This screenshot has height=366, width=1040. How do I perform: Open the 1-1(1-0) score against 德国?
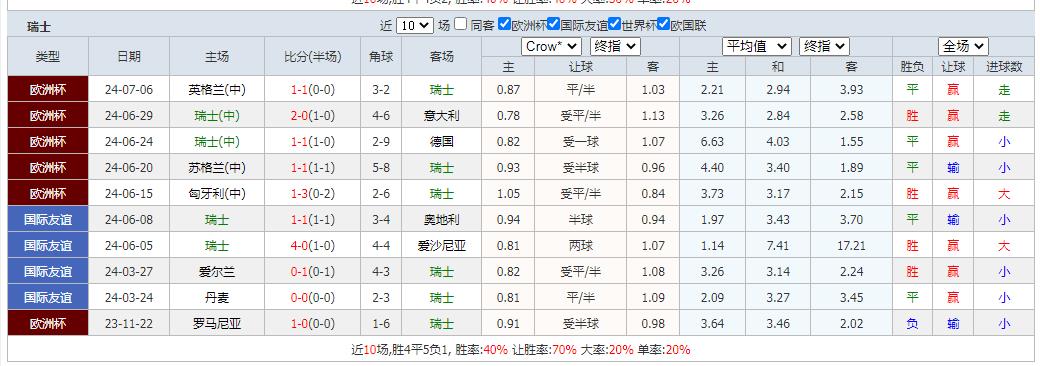312,141
